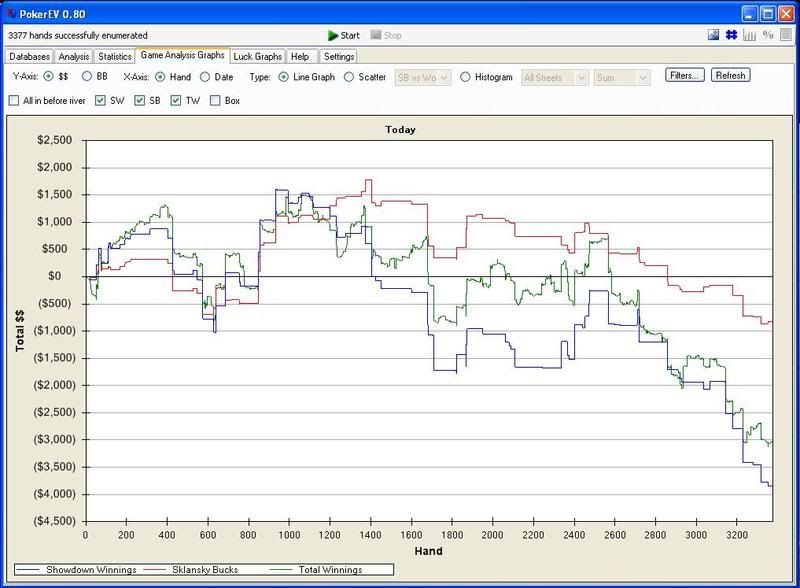Click the 'Hand' X-axis title

(429, 551)
